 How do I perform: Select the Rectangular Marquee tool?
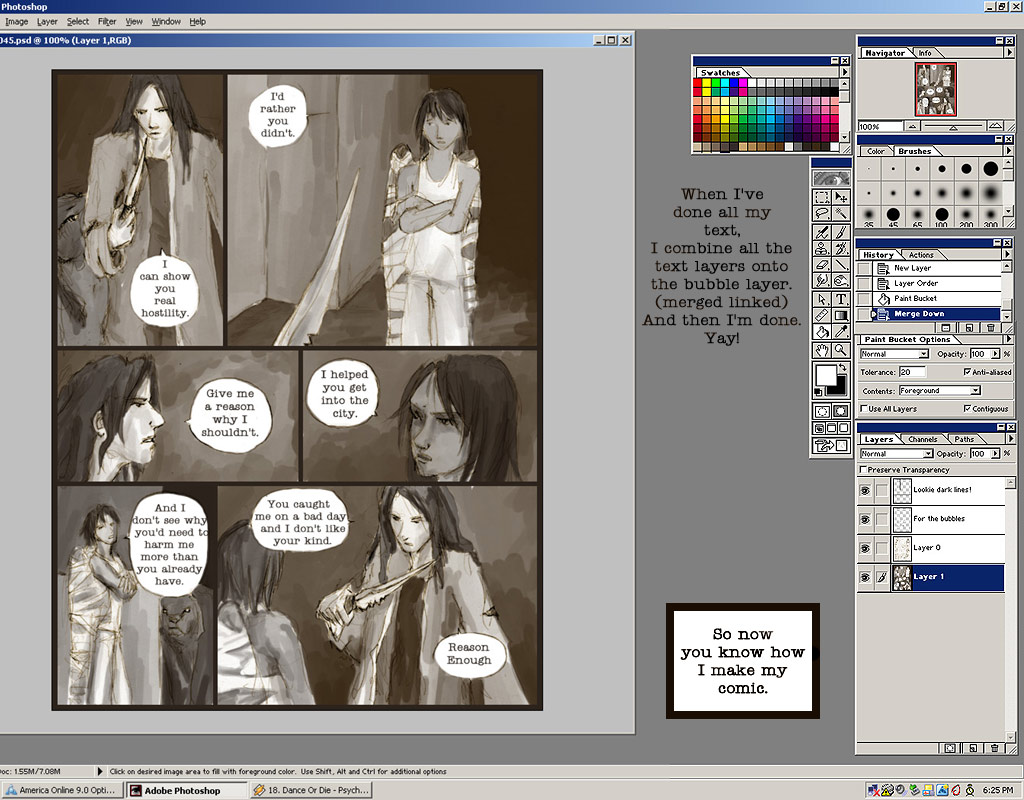click(822, 197)
